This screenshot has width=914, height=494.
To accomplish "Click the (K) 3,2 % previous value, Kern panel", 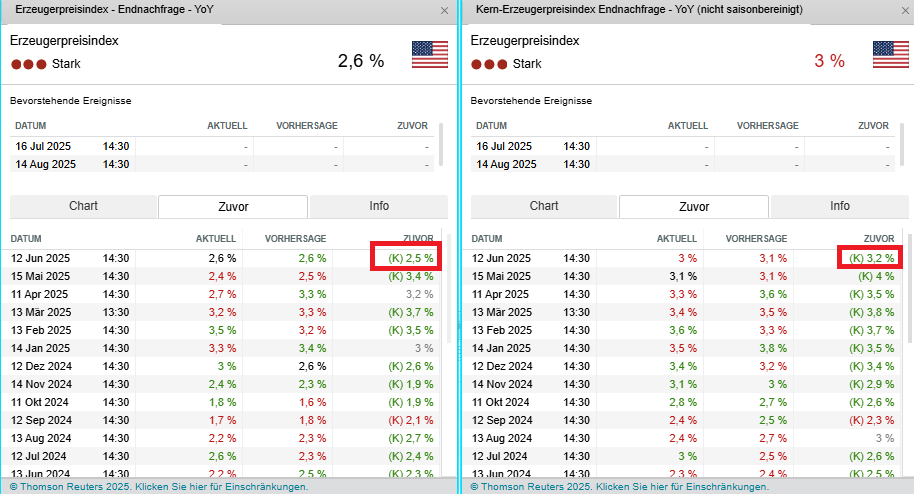I will 871,258.
